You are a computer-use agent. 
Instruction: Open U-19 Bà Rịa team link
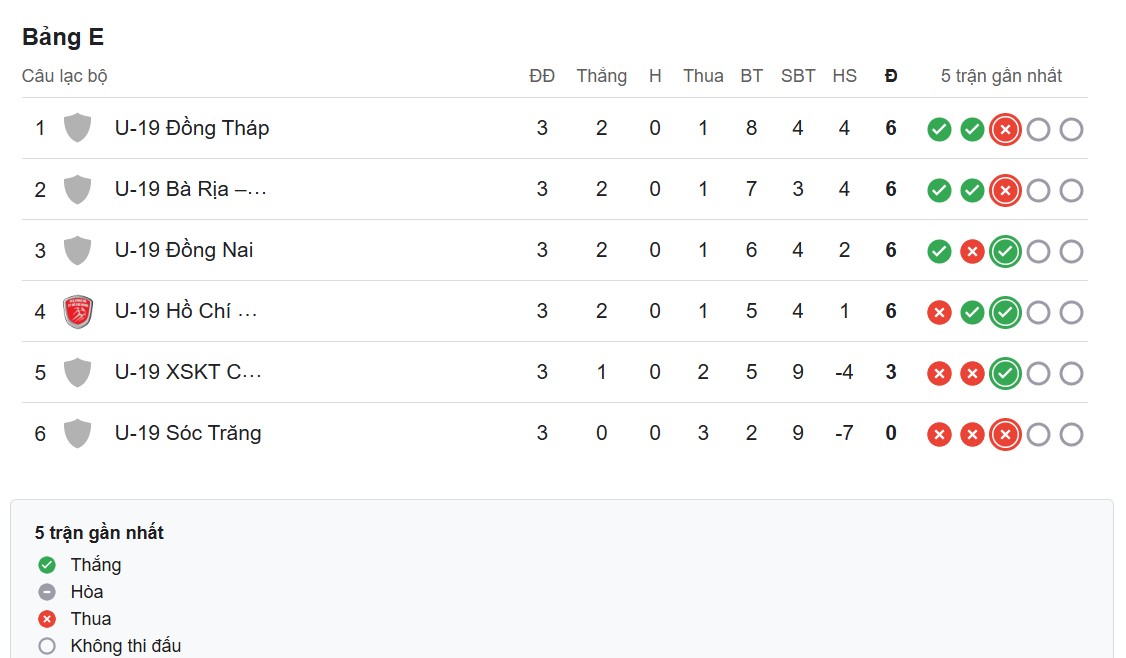190,189
